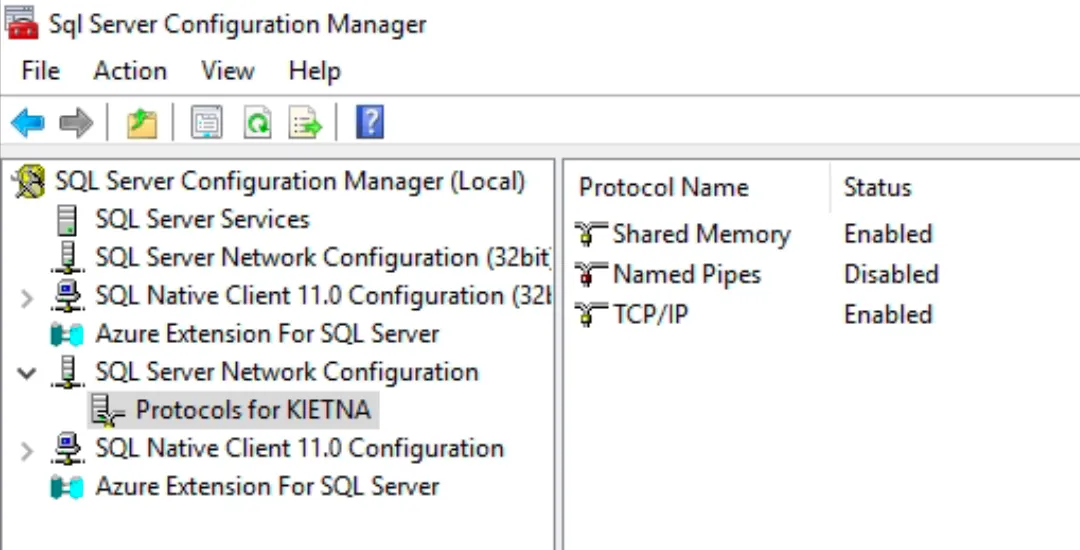Click the blue Help question mark icon

click(x=370, y=123)
